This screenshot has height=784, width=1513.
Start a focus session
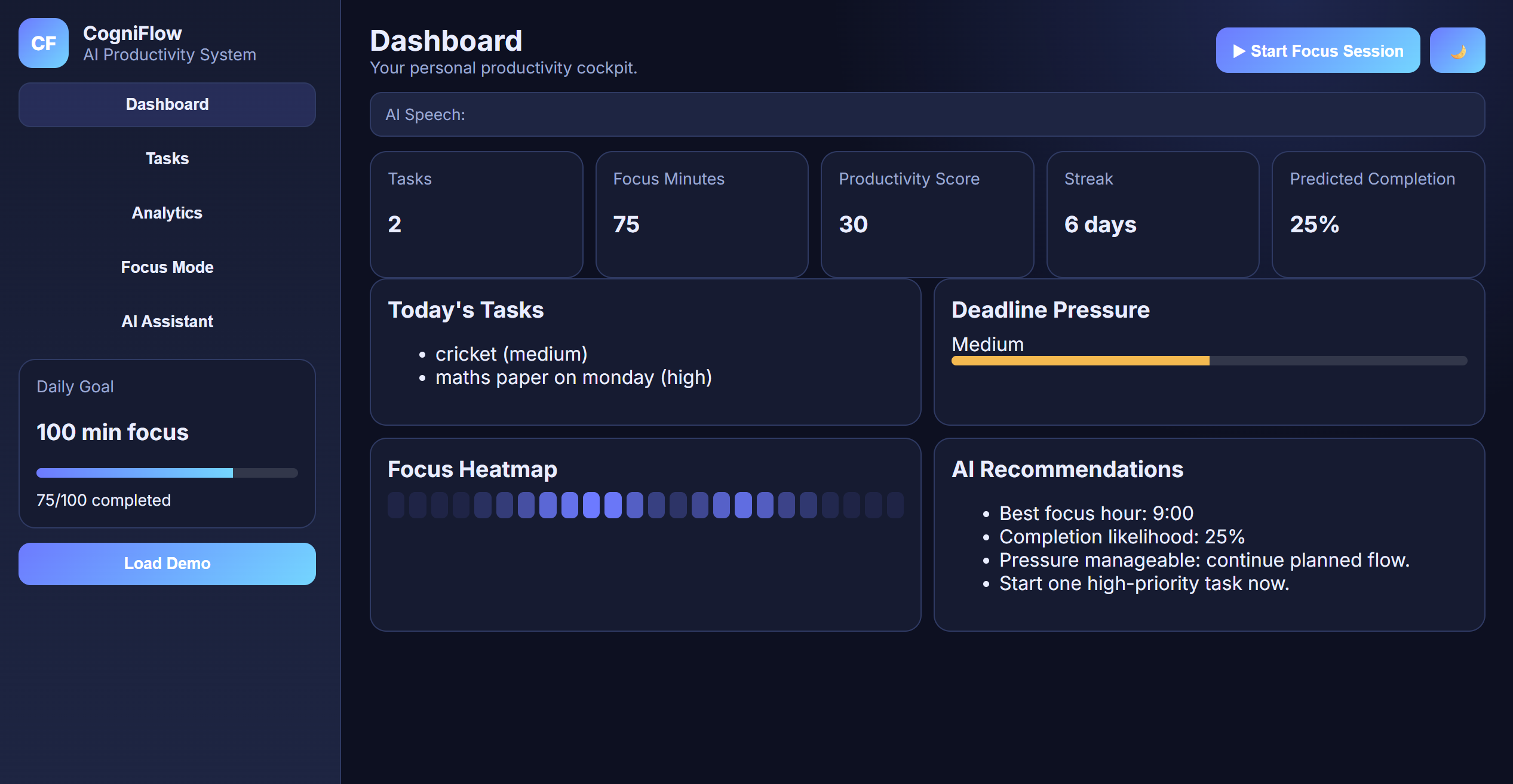pos(1317,51)
